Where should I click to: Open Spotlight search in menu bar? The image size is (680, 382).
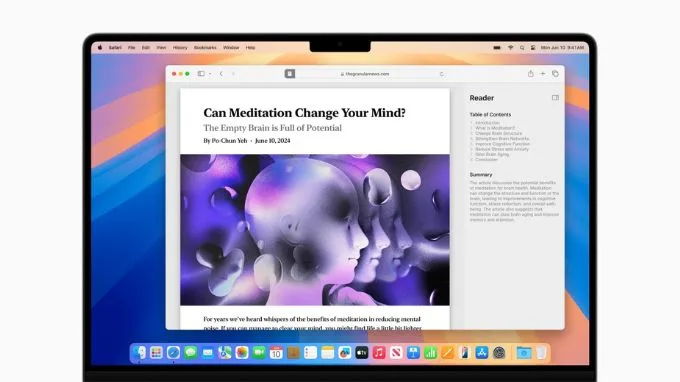coord(522,48)
